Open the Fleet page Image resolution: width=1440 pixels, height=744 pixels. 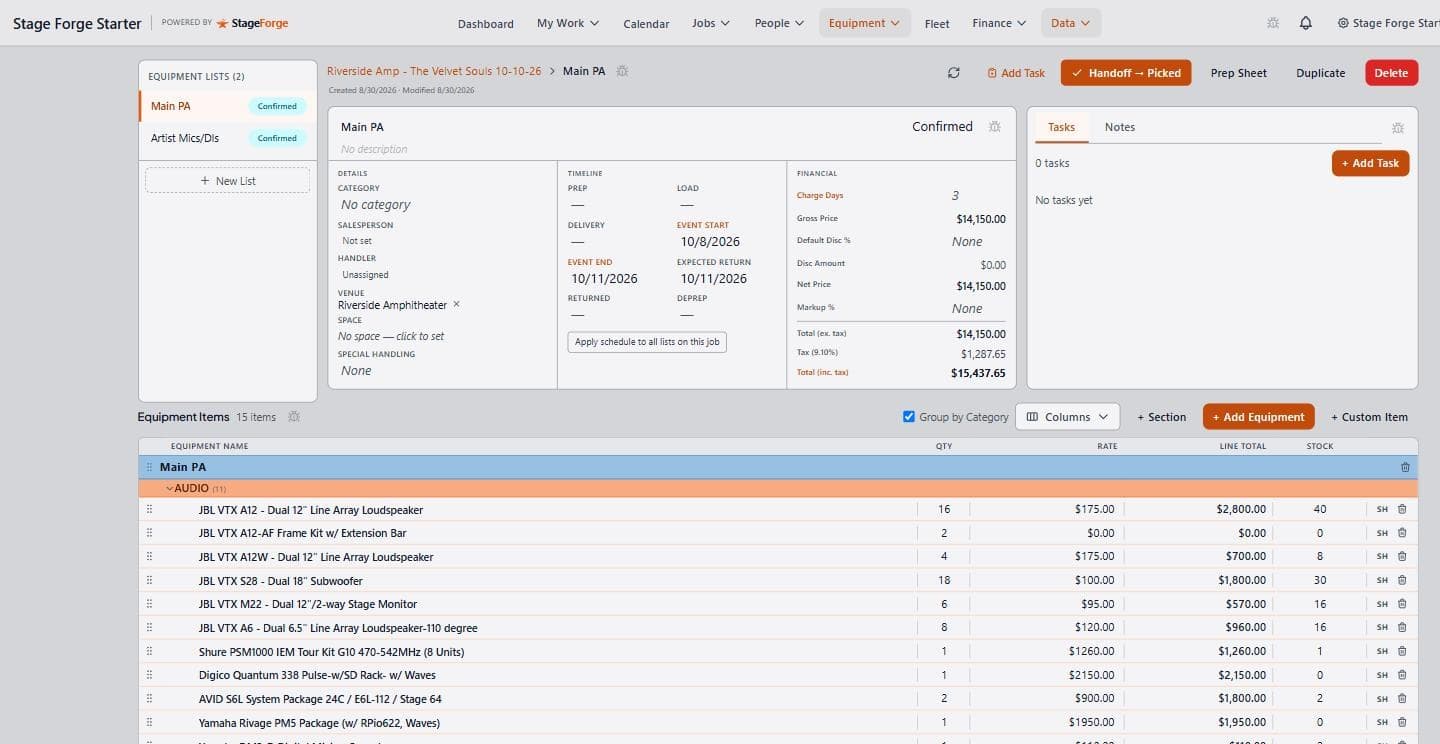937,23
